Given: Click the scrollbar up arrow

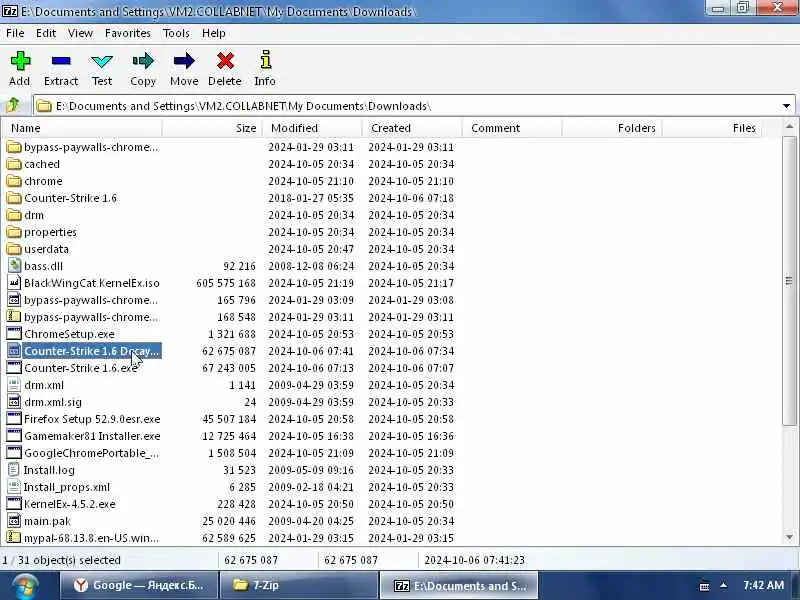Looking at the screenshot, I should pos(789,127).
